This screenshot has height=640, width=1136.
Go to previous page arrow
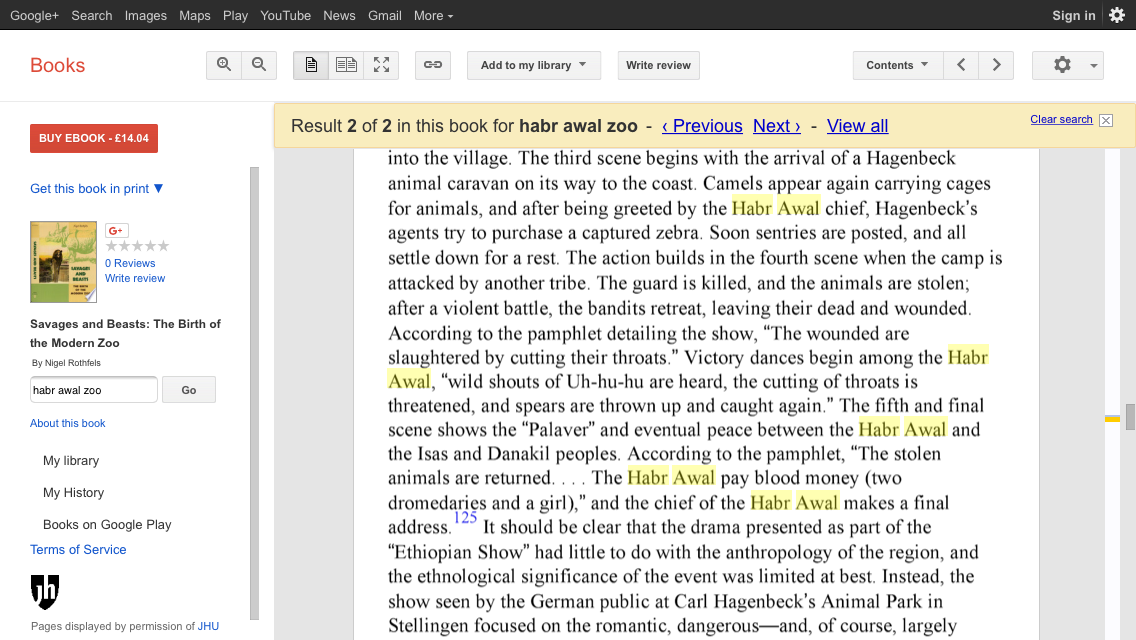[x=961, y=65]
